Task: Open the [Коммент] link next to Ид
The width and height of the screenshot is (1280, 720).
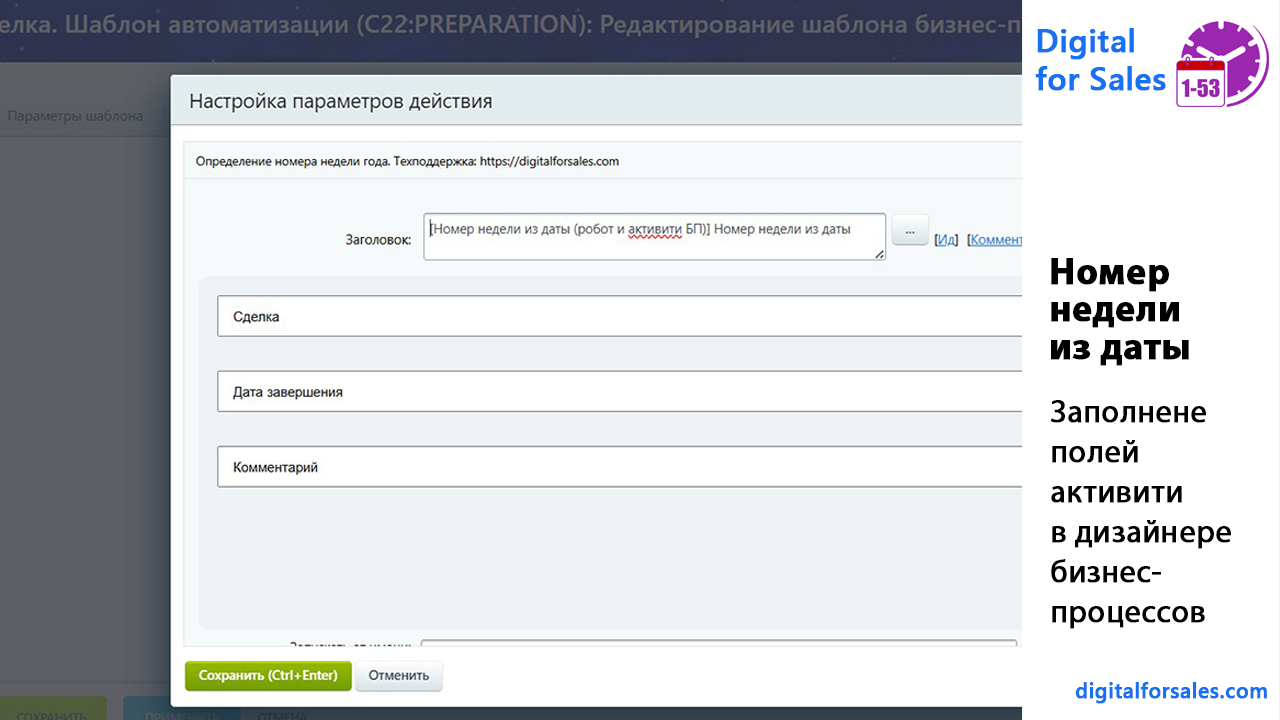Action: (x=994, y=240)
